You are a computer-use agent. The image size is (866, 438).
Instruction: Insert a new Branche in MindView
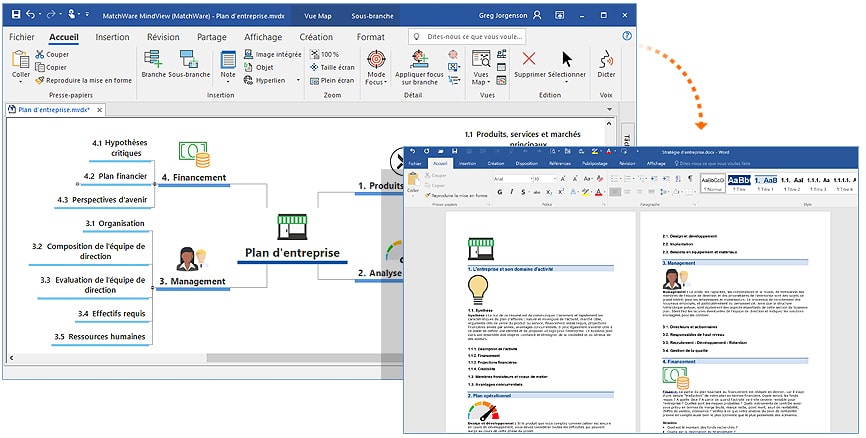coord(153,64)
